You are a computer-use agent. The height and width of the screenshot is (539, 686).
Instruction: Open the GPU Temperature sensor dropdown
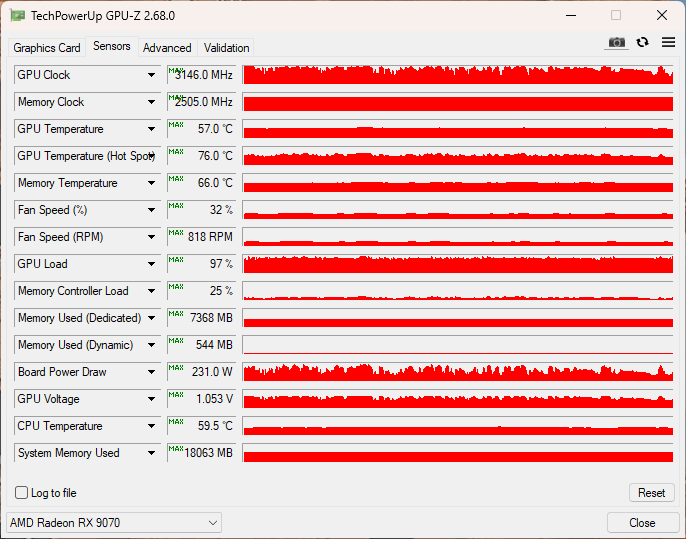click(151, 129)
